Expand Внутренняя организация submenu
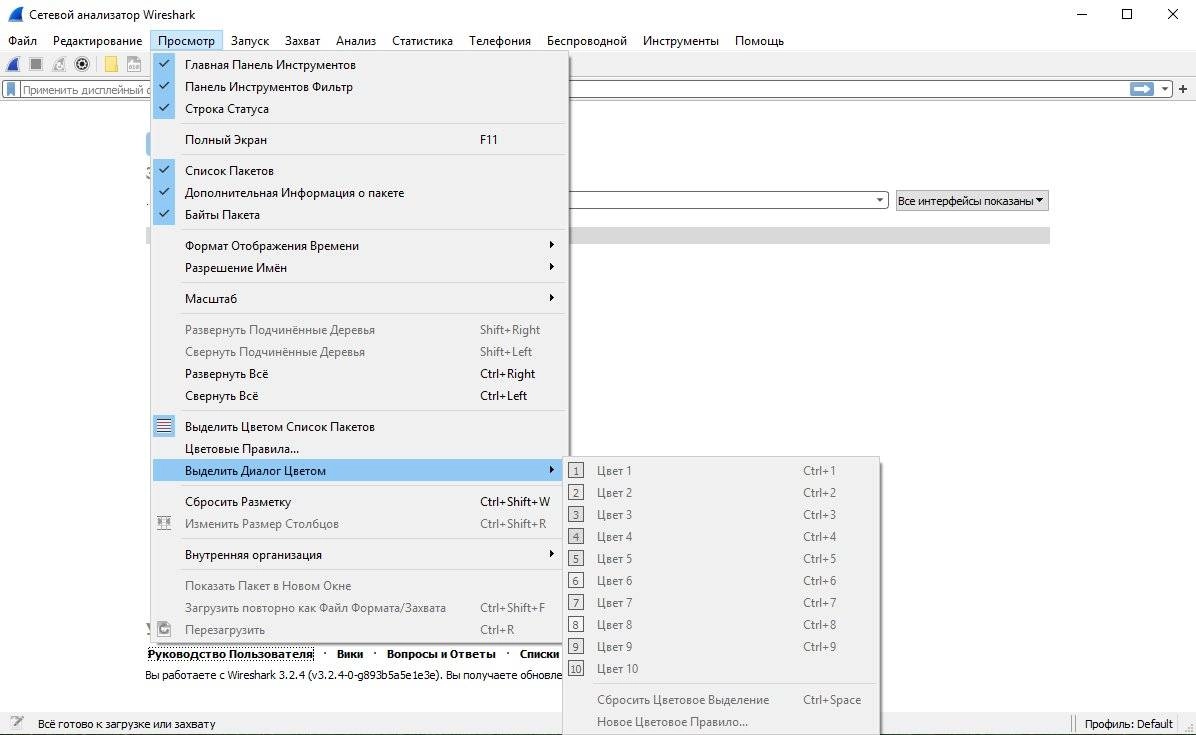Image resolution: width=1196 pixels, height=735 pixels. coord(359,555)
